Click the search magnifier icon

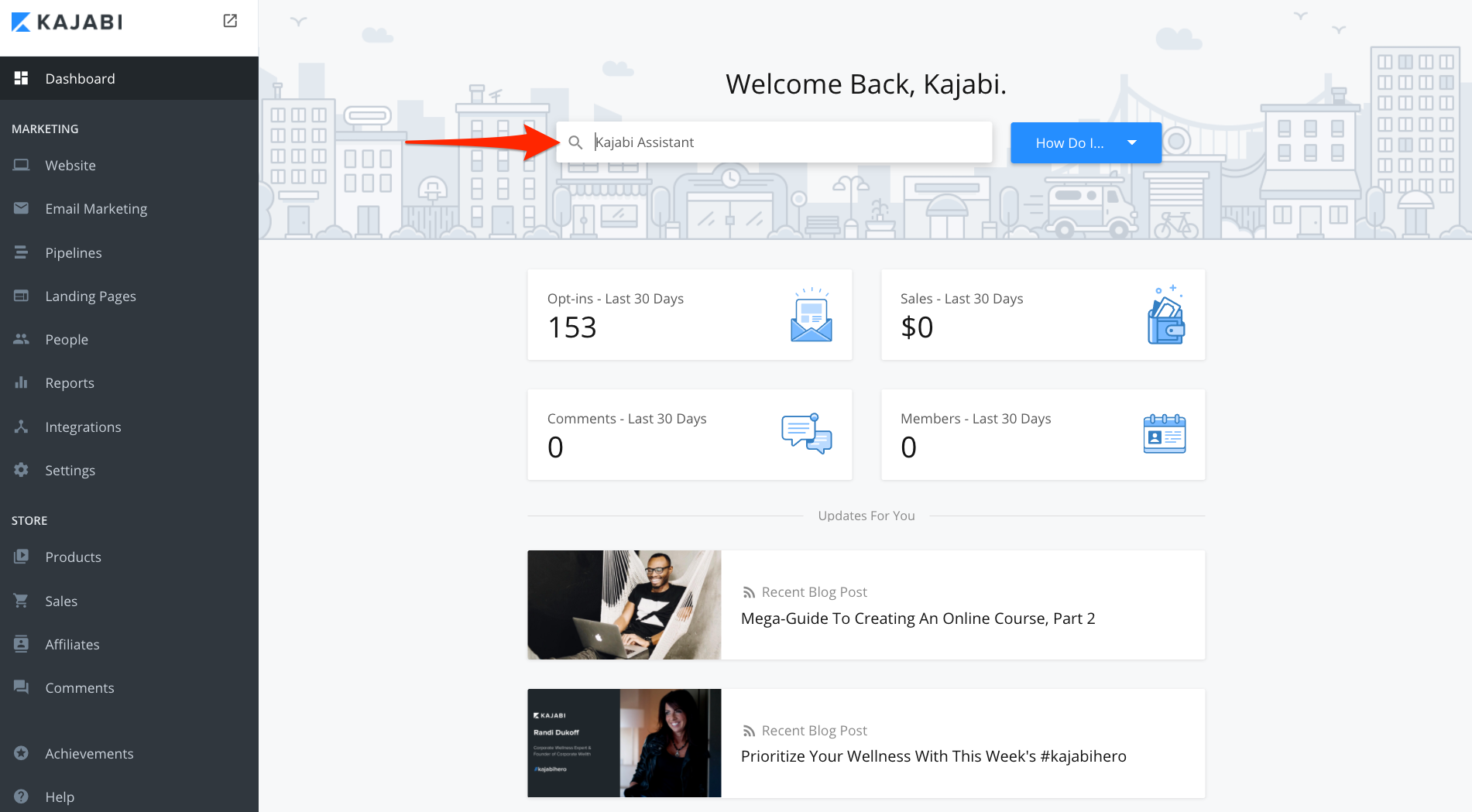pyautogui.click(x=575, y=142)
